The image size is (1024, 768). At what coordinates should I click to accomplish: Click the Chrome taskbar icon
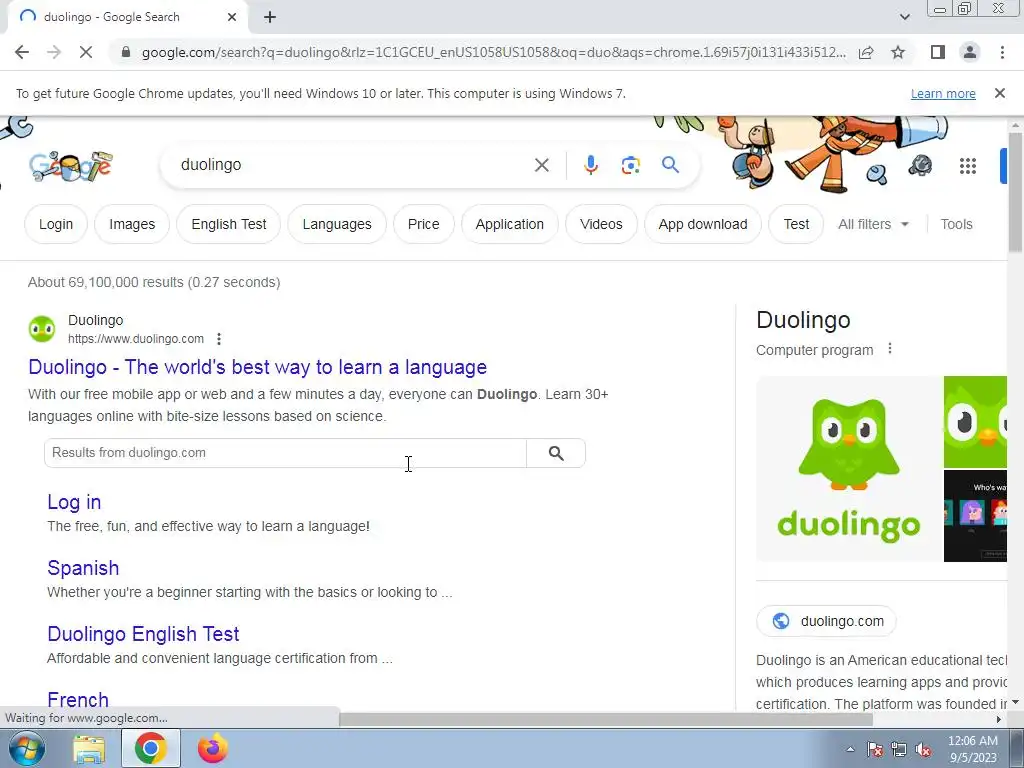[151, 748]
